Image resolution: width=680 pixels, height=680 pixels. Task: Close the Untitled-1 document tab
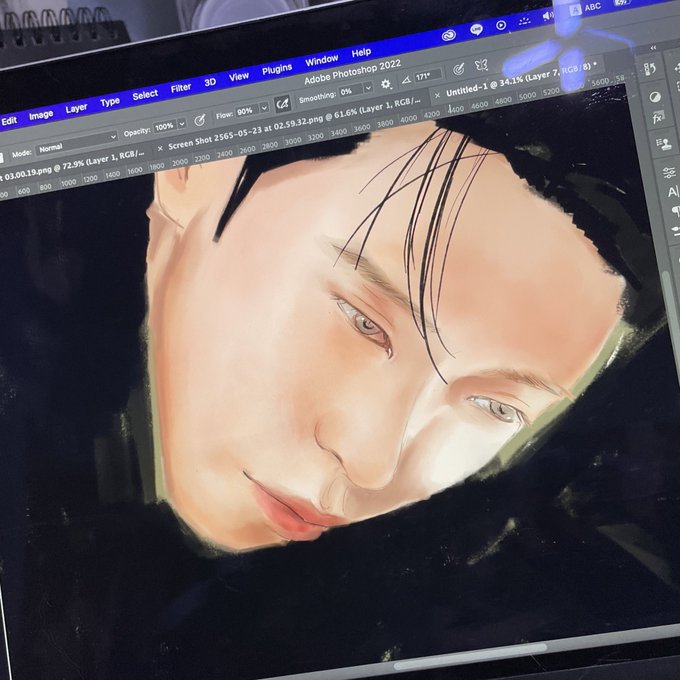pos(437,95)
